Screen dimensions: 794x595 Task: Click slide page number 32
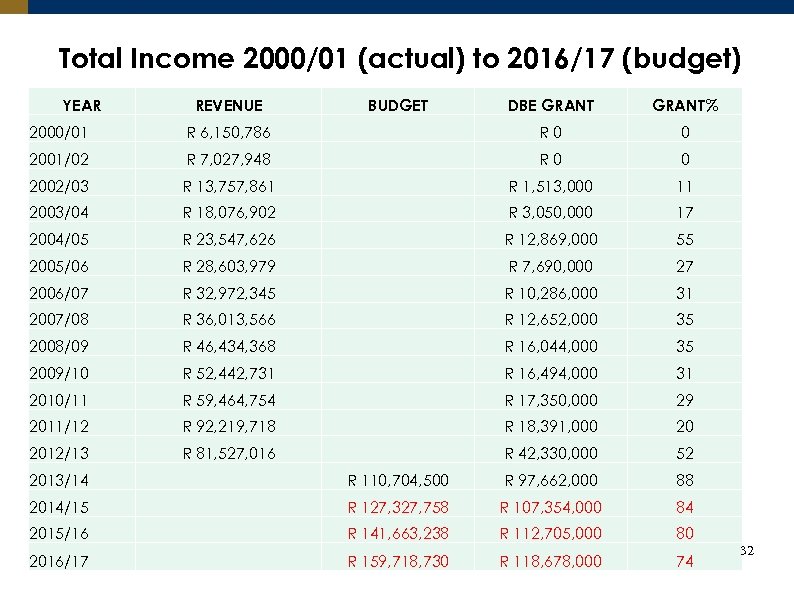pos(745,551)
